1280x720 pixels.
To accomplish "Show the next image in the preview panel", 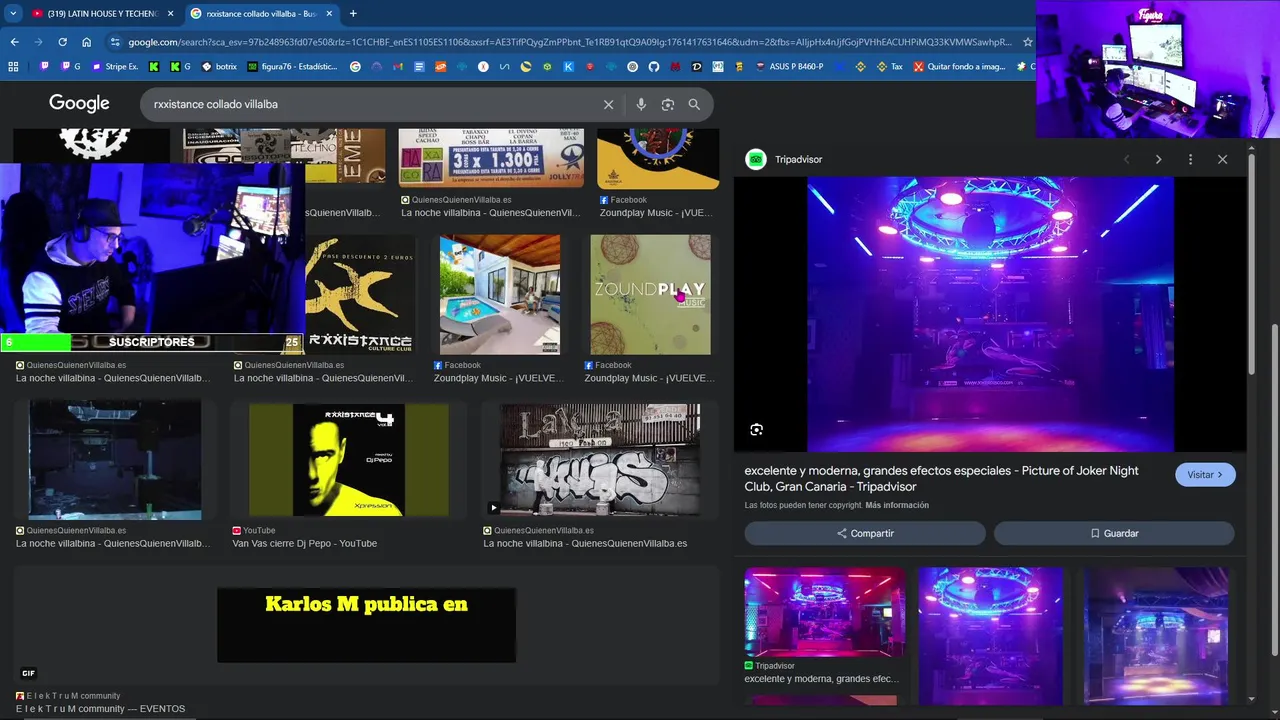I will click(x=1158, y=159).
